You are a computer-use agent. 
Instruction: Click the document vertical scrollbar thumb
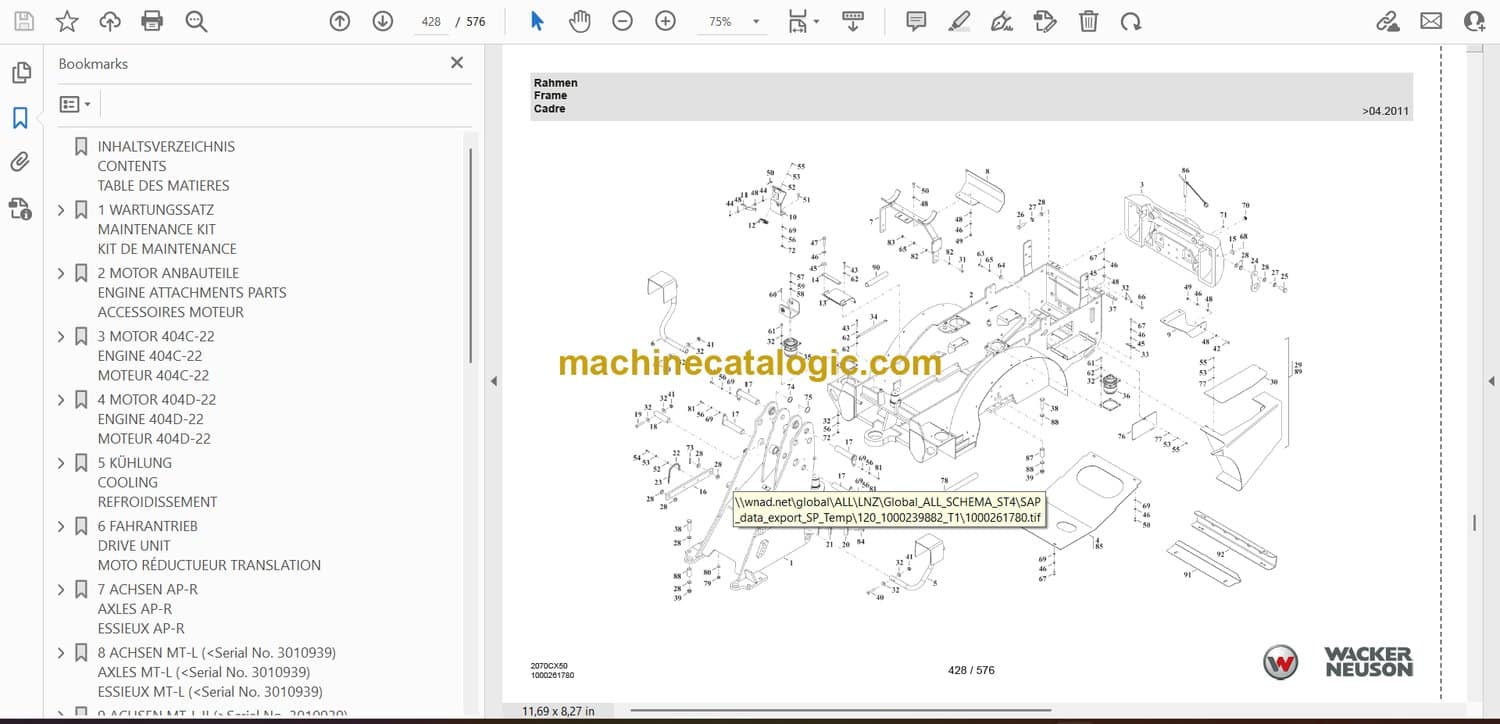pyautogui.click(x=1474, y=523)
